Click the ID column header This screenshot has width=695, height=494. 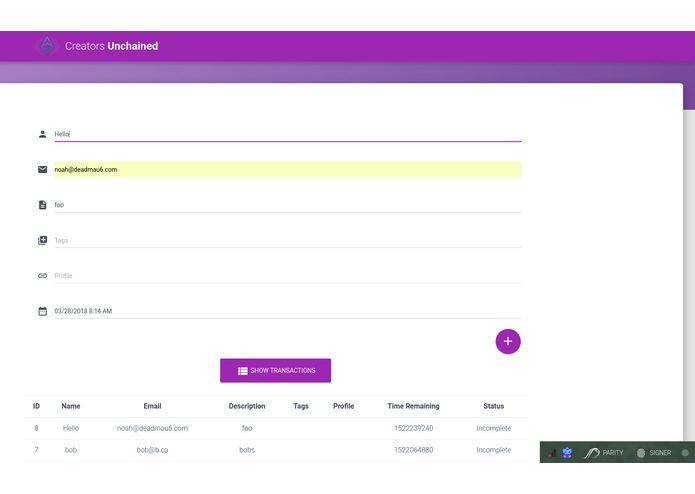pyautogui.click(x=36, y=406)
